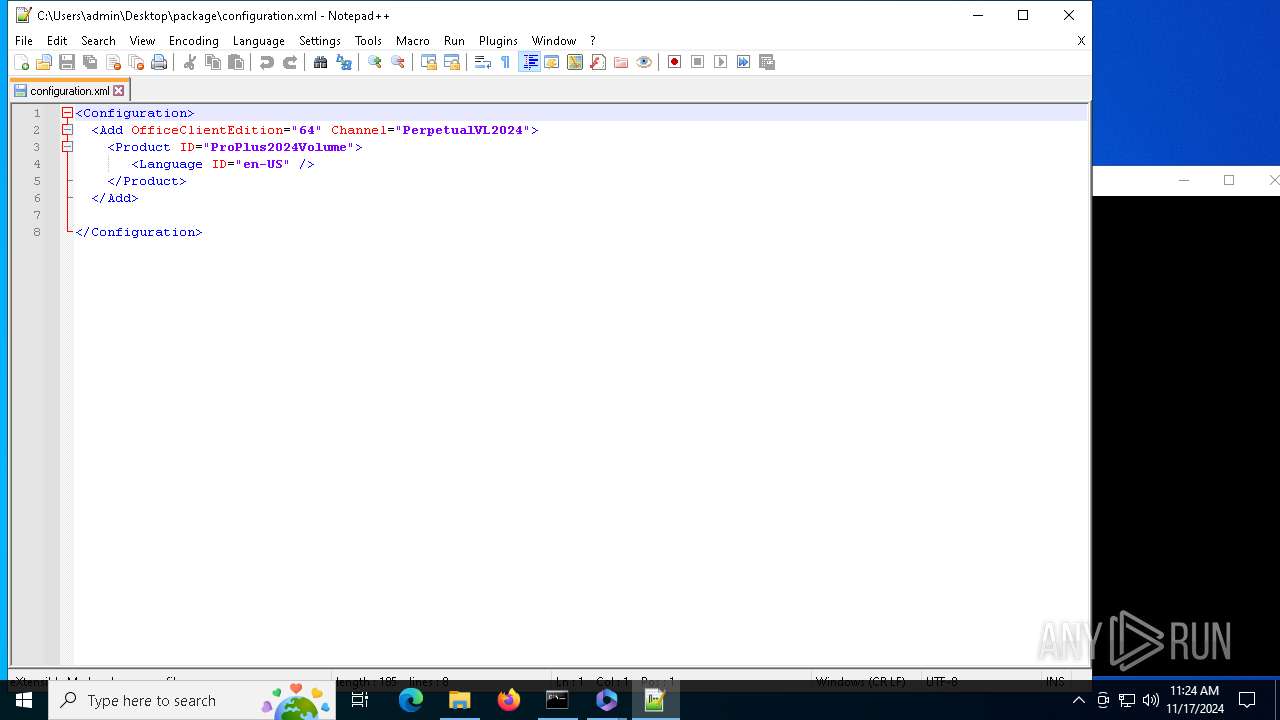Click the Open file toolbar icon

coord(44,62)
